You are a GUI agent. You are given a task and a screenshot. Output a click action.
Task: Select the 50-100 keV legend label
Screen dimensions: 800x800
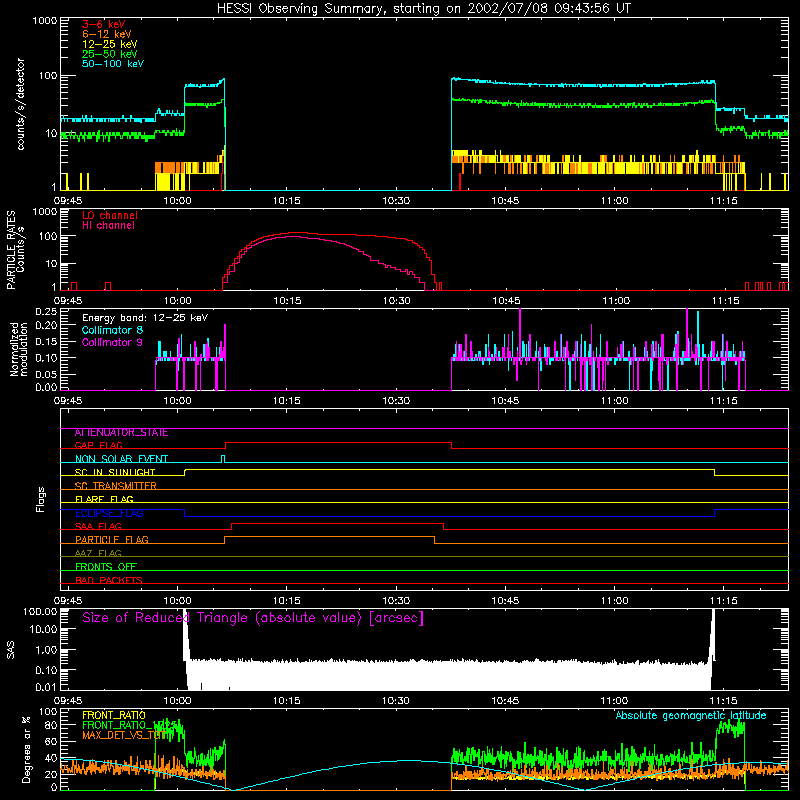(113, 64)
